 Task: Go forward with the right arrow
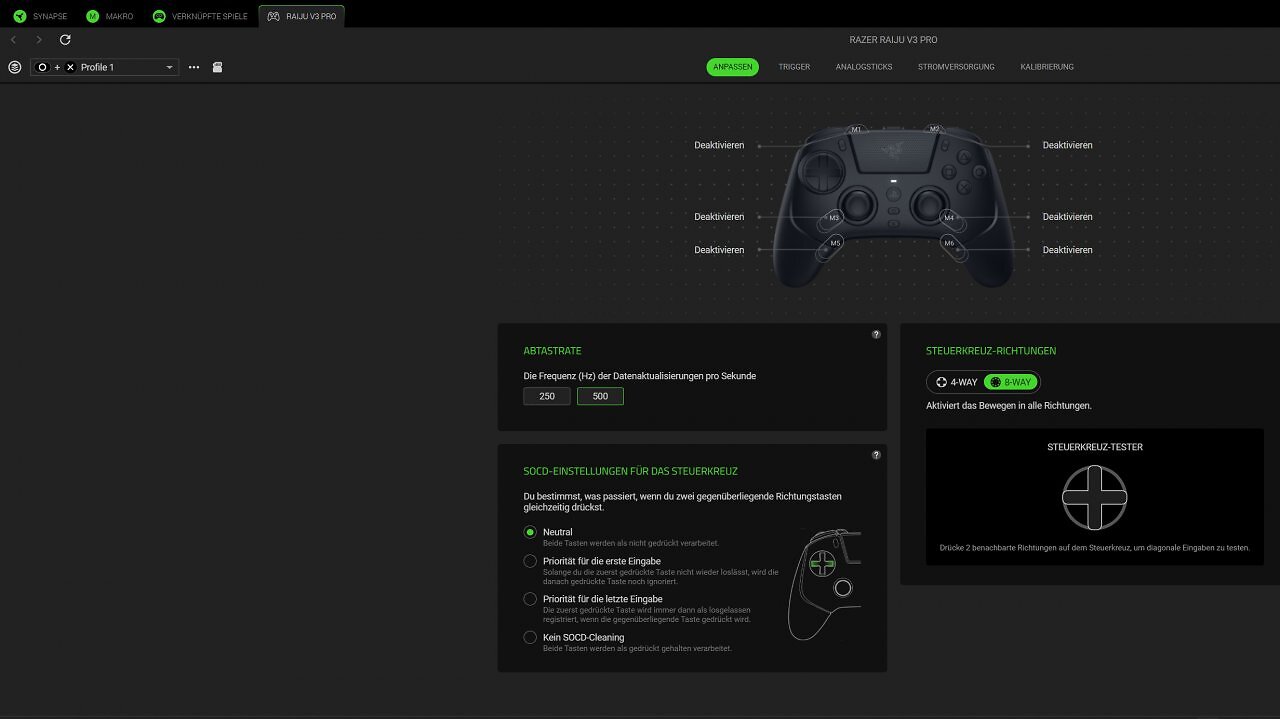tap(39, 40)
